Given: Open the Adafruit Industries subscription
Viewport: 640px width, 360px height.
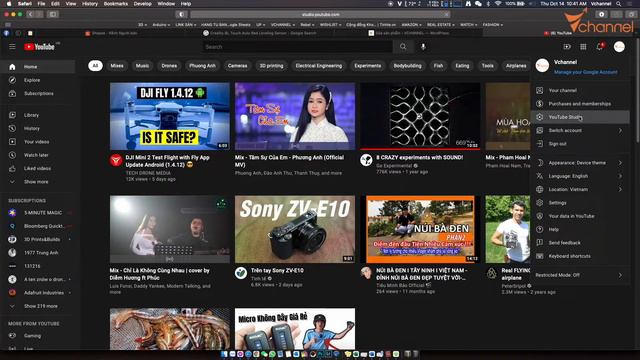Looking at the screenshot, I should click(38, 293).
